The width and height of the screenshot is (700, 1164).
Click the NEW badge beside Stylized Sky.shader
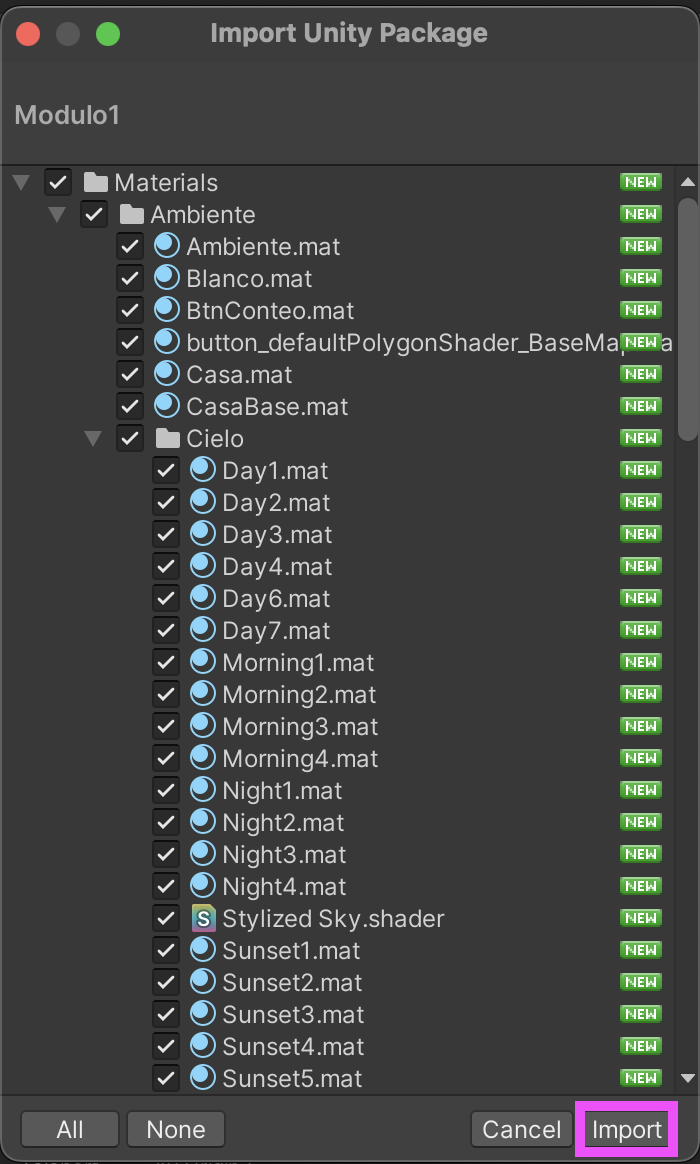(x=641, y=918)
